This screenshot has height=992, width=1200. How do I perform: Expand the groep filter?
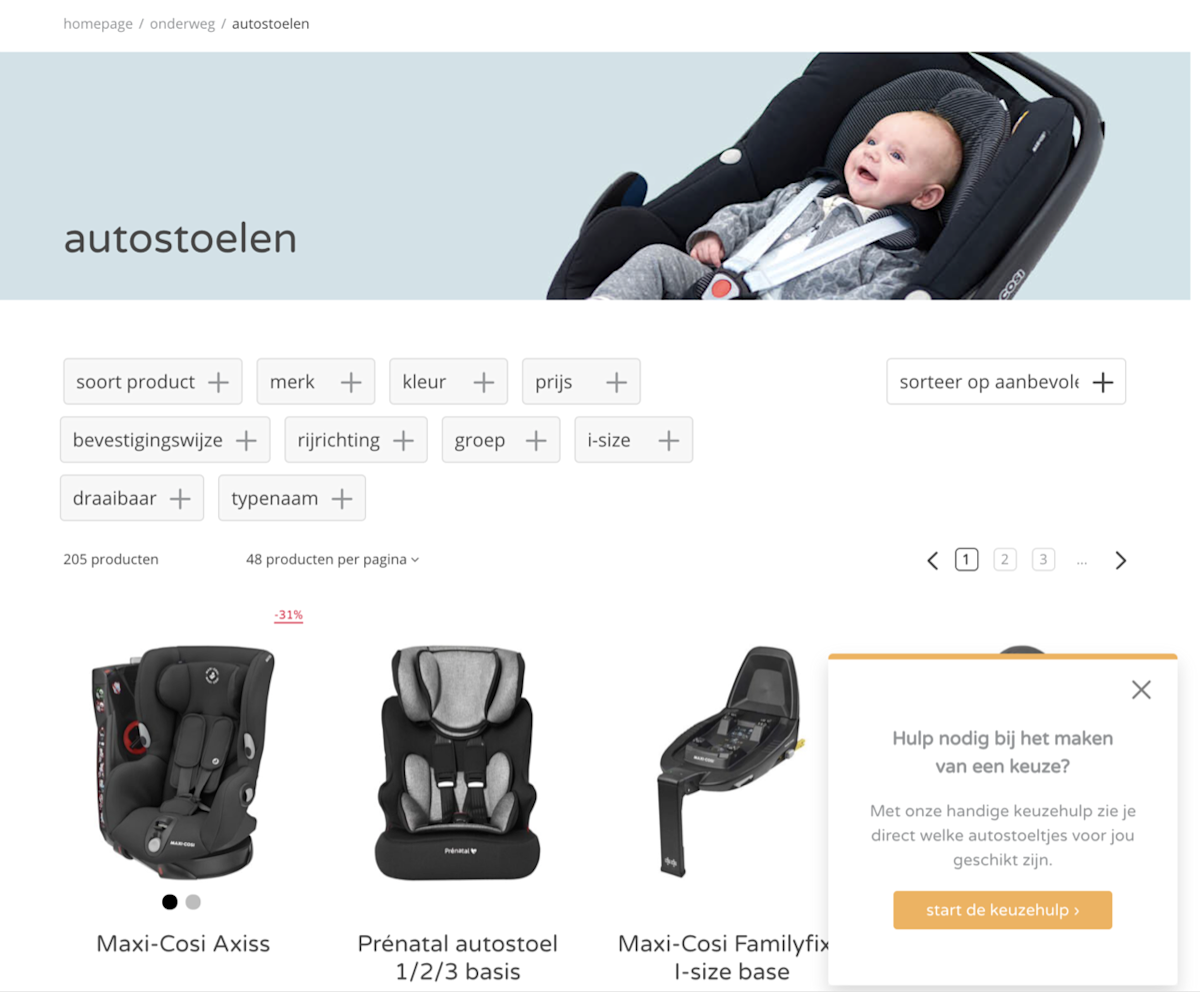[x=501, y=440]
